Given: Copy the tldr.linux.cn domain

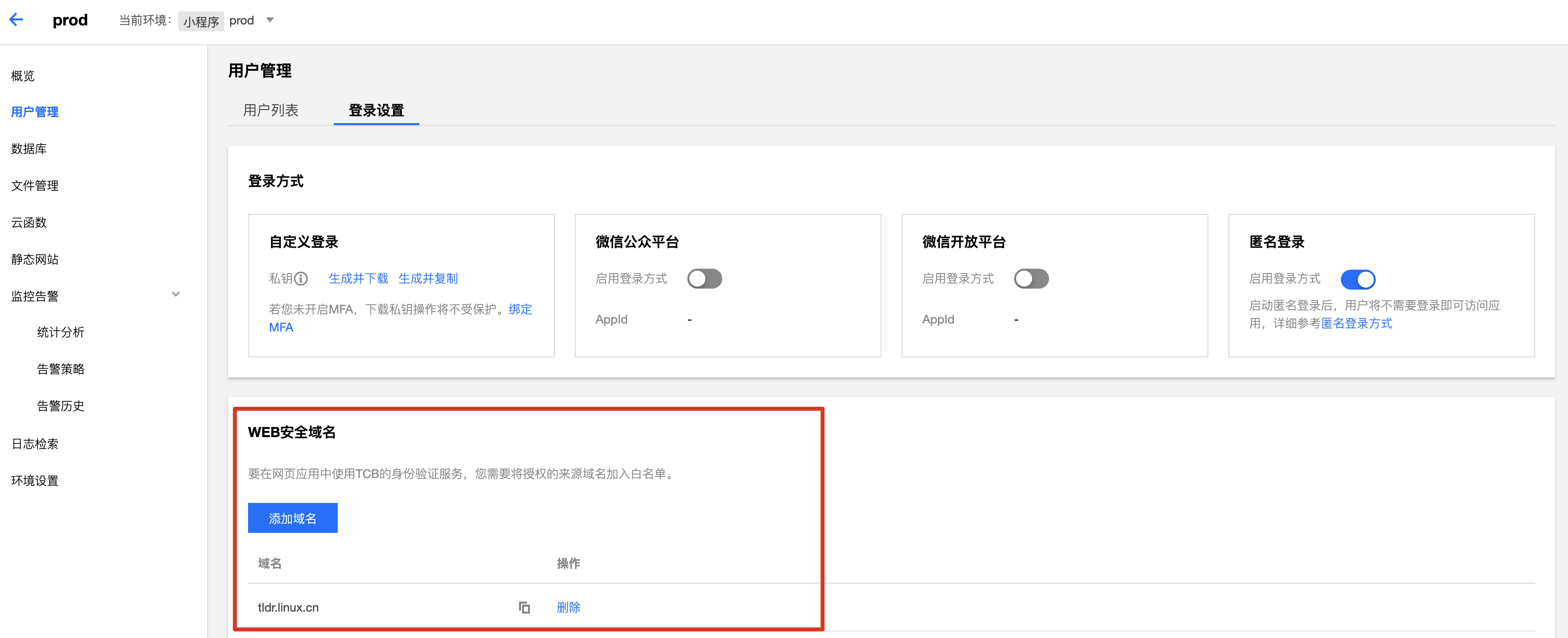Looking at the screenshot, I should click(524, 607).
